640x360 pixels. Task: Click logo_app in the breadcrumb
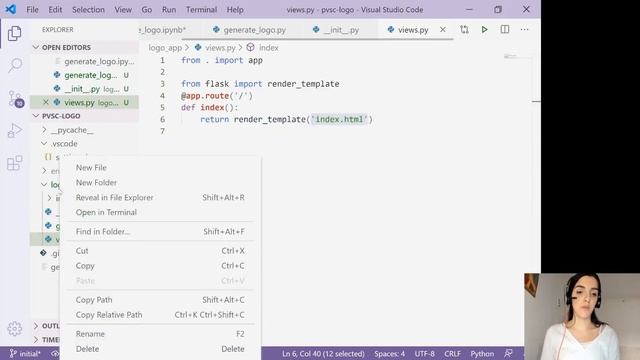click(165, 48)
